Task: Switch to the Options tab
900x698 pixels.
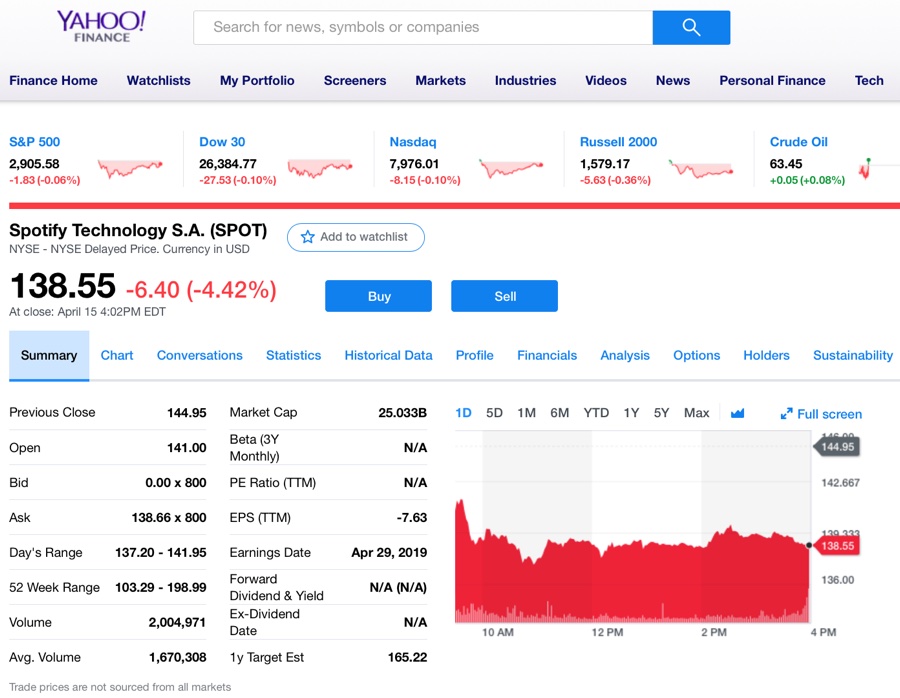Action: (696, 355)
